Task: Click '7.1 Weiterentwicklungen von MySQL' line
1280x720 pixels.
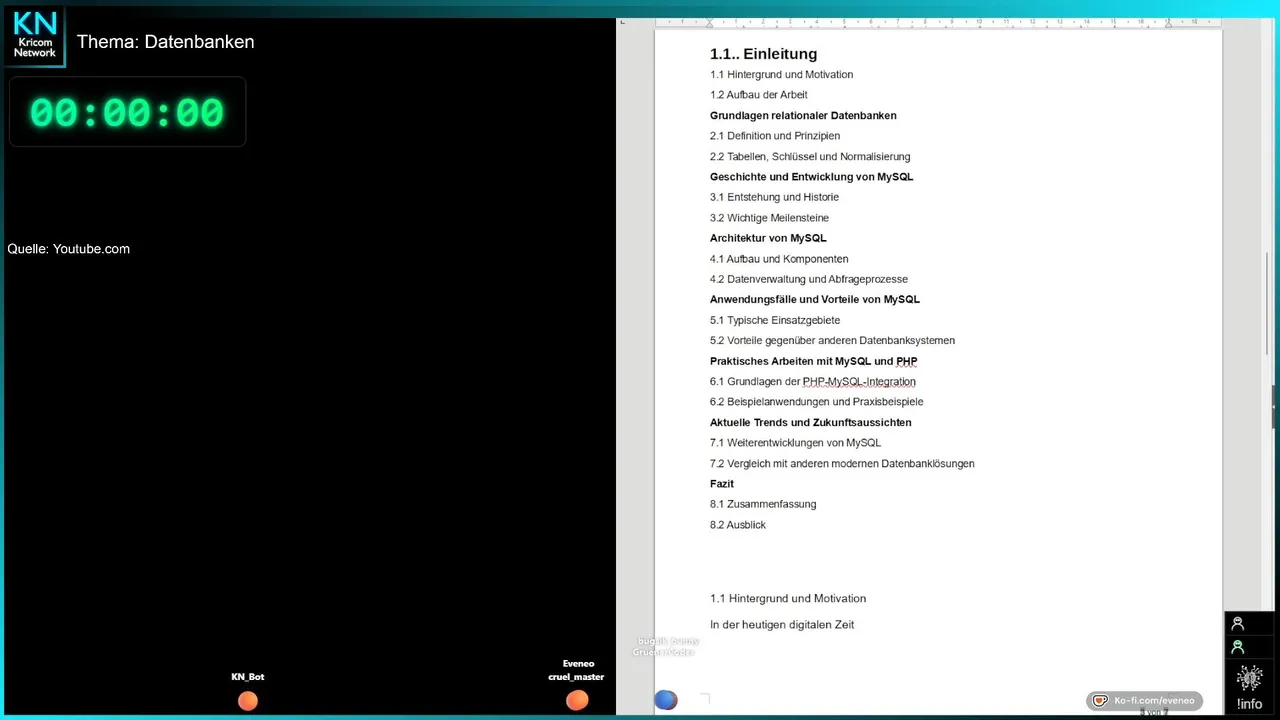Action: (795, 443)
